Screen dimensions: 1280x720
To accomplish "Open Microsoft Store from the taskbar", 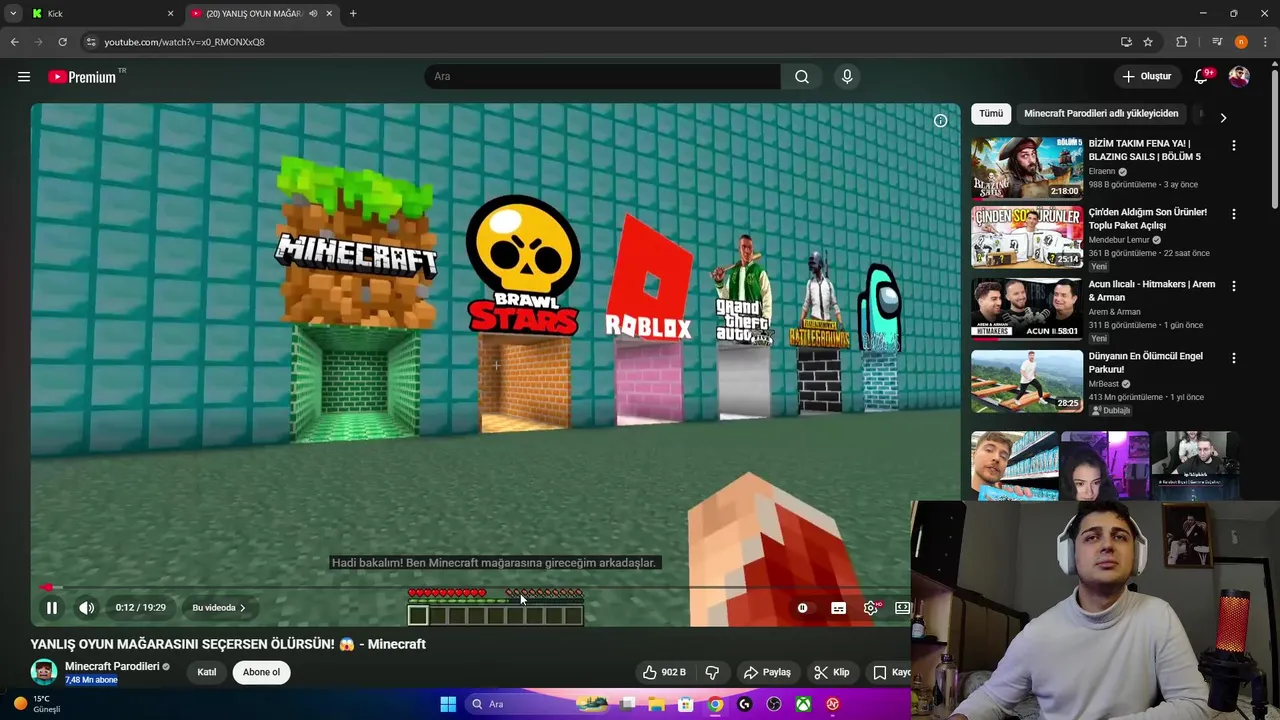I will [686, 704].
